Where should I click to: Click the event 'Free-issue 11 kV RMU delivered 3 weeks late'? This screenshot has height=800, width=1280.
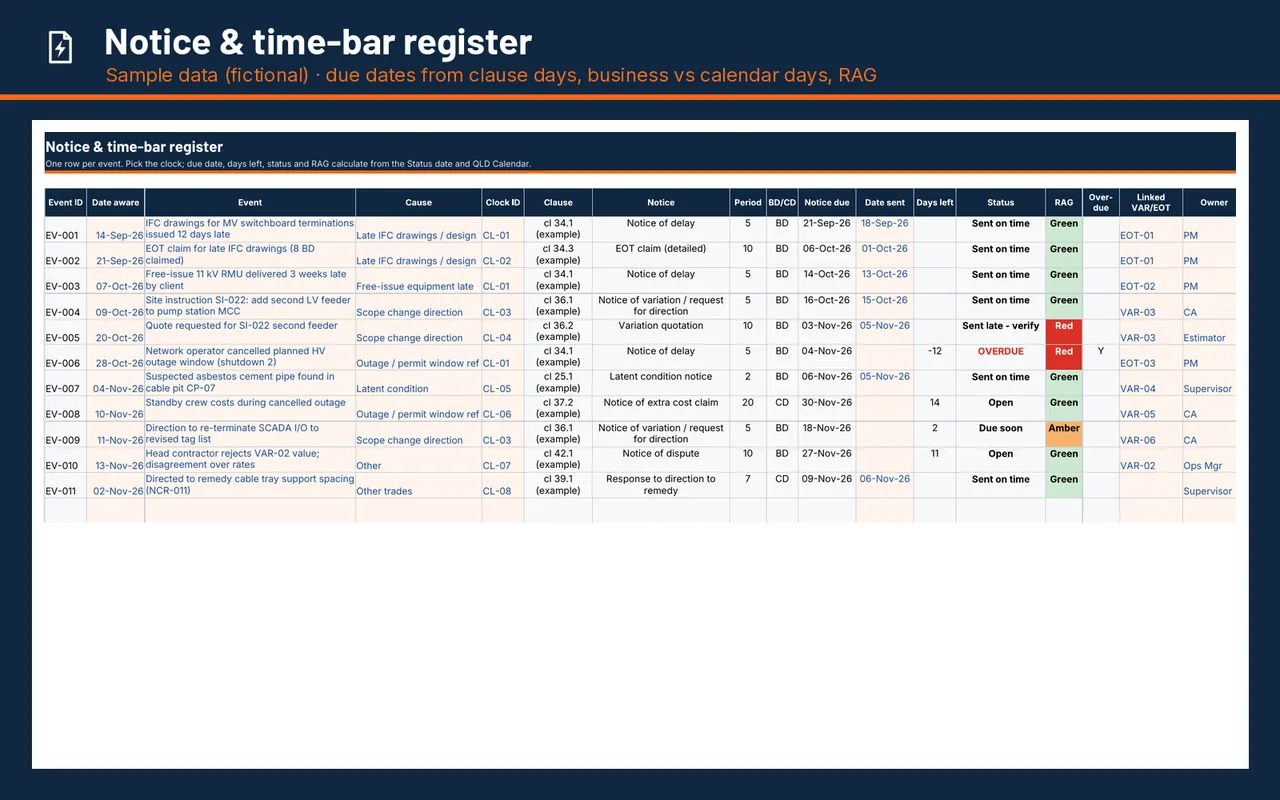tap(250, 280)
